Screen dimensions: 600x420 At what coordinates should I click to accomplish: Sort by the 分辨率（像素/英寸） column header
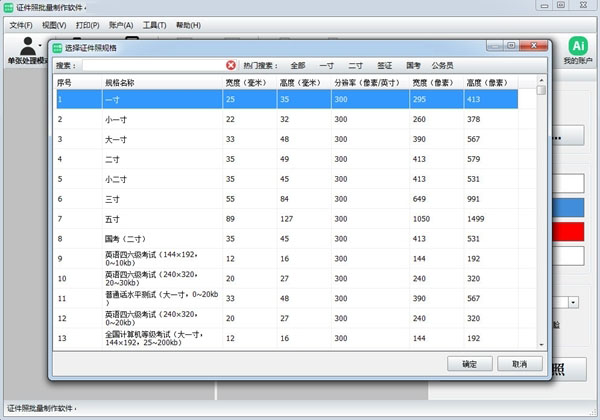point(370,83)
